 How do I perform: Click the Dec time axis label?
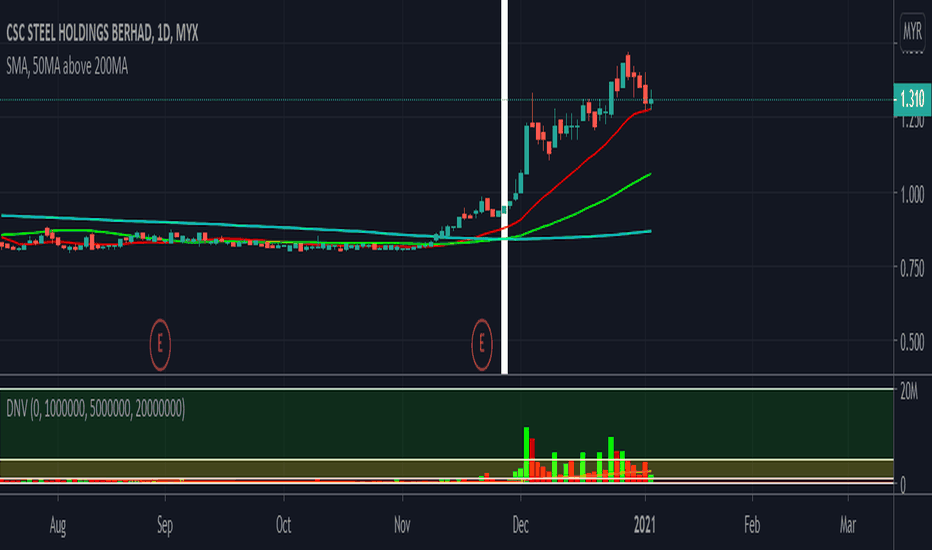tap(521, 526)
